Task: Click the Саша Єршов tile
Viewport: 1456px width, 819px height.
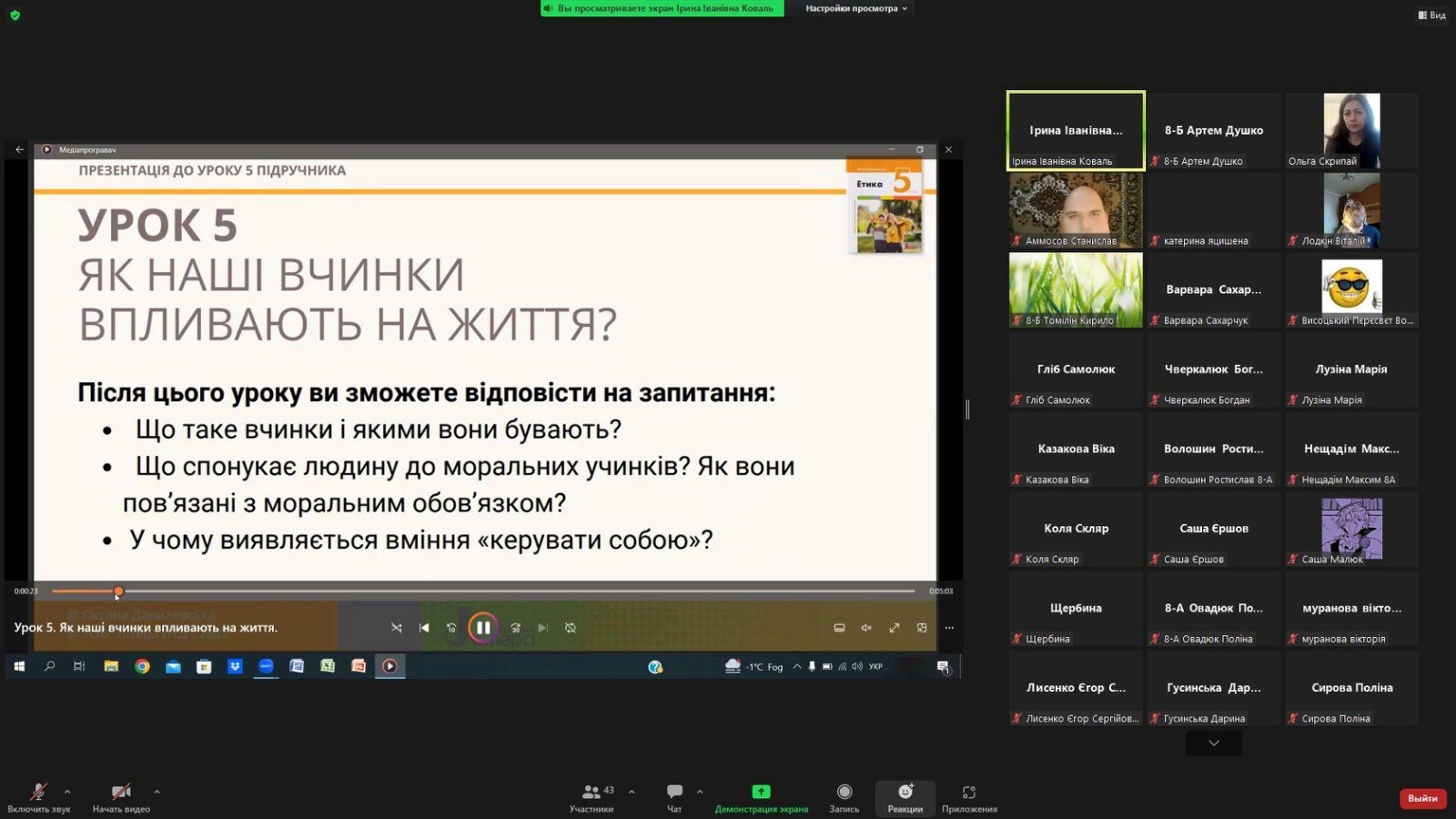Action: (x=1213, y=529)
